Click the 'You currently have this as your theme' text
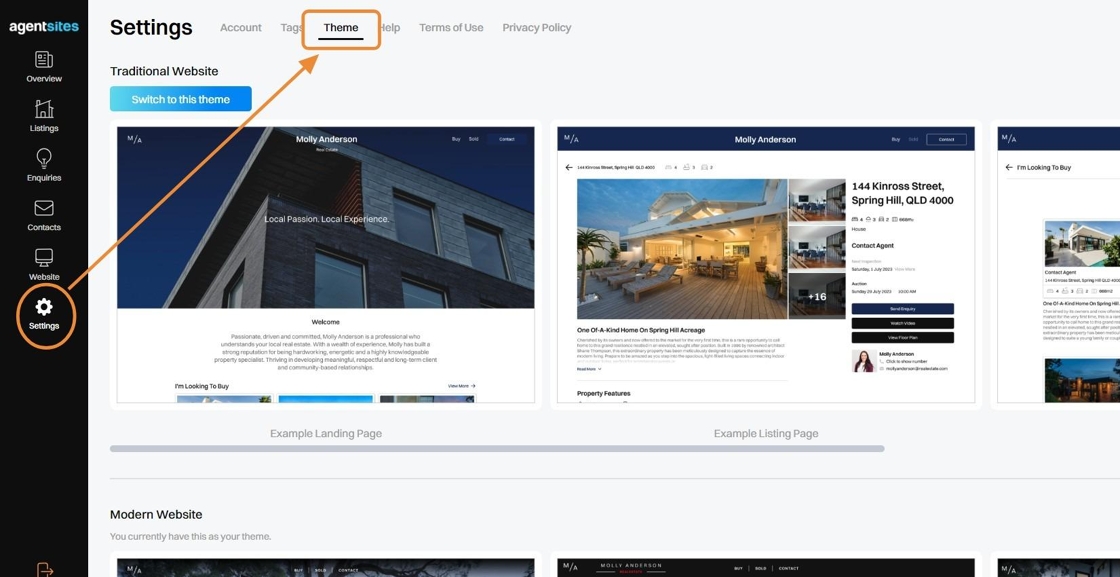This screenshot has width=1120, height=577. coord(191,536)
